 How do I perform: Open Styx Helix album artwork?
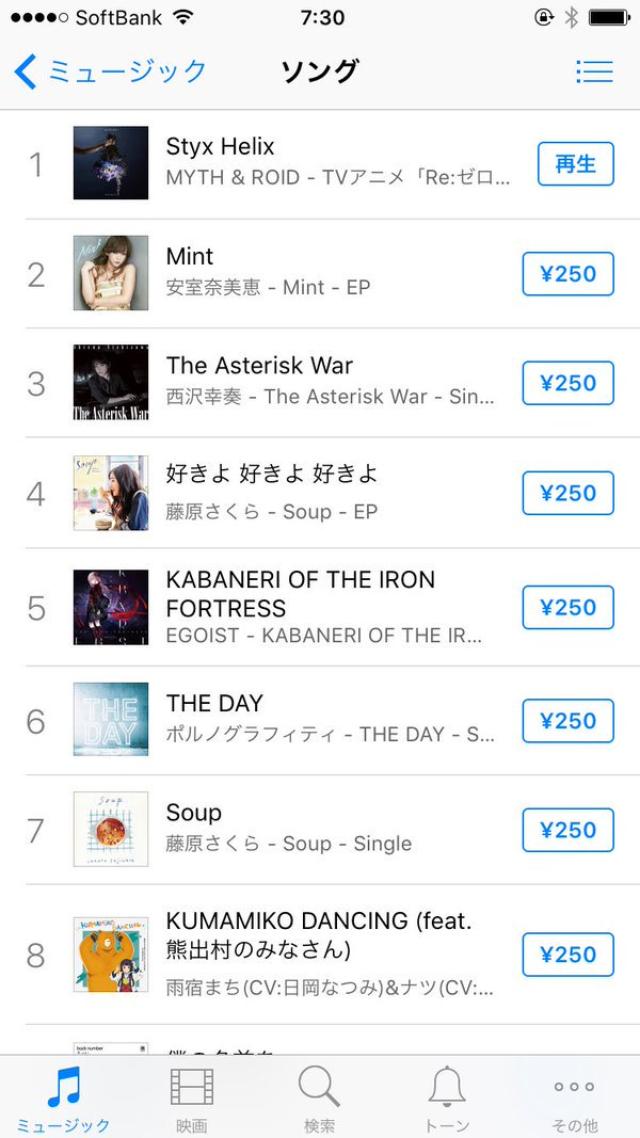[111, 163]
